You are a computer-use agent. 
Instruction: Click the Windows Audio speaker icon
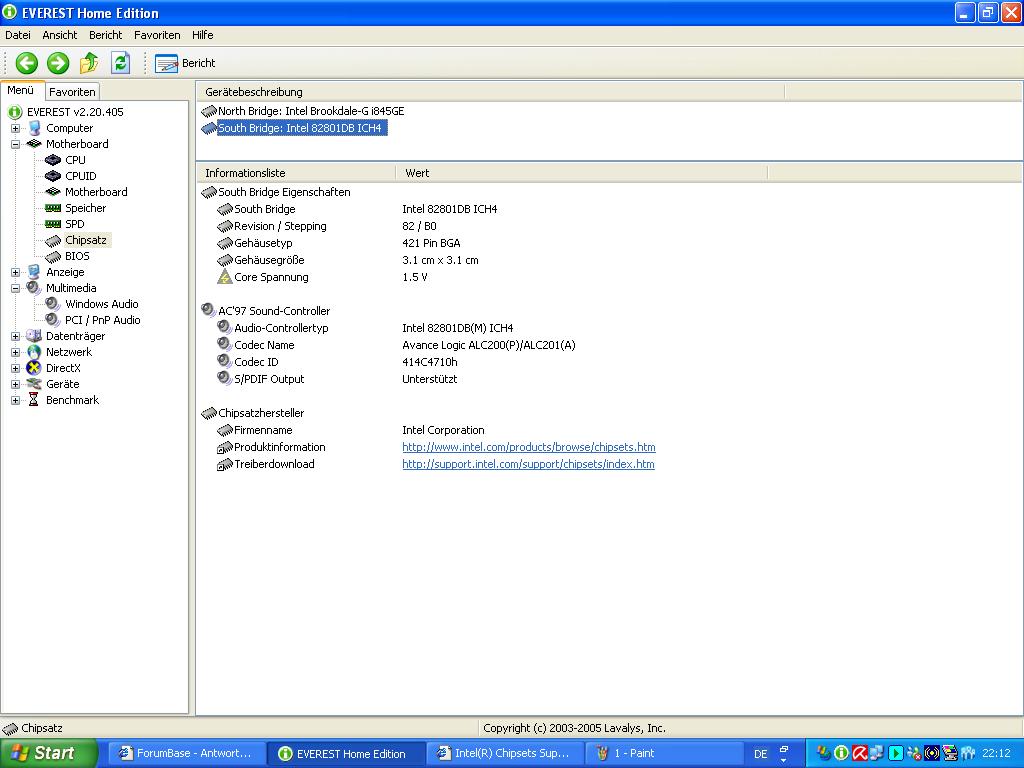(53, 304)
